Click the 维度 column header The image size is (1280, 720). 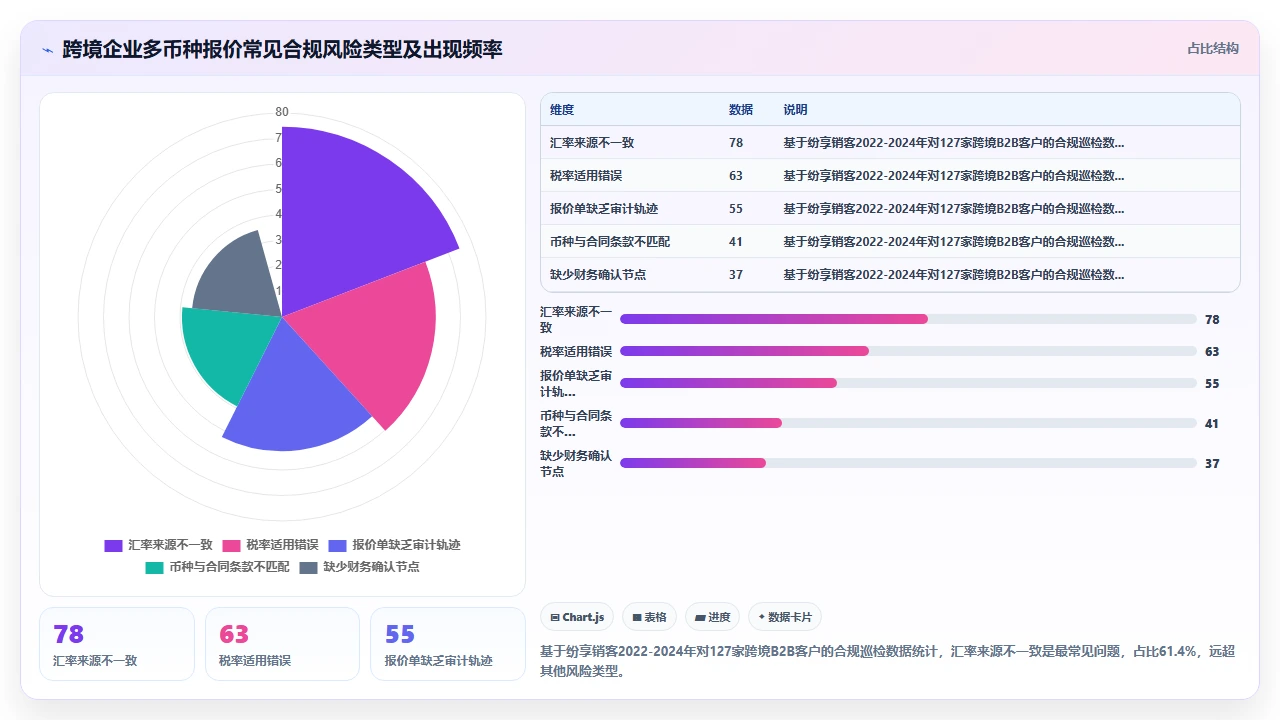point(562,110)
